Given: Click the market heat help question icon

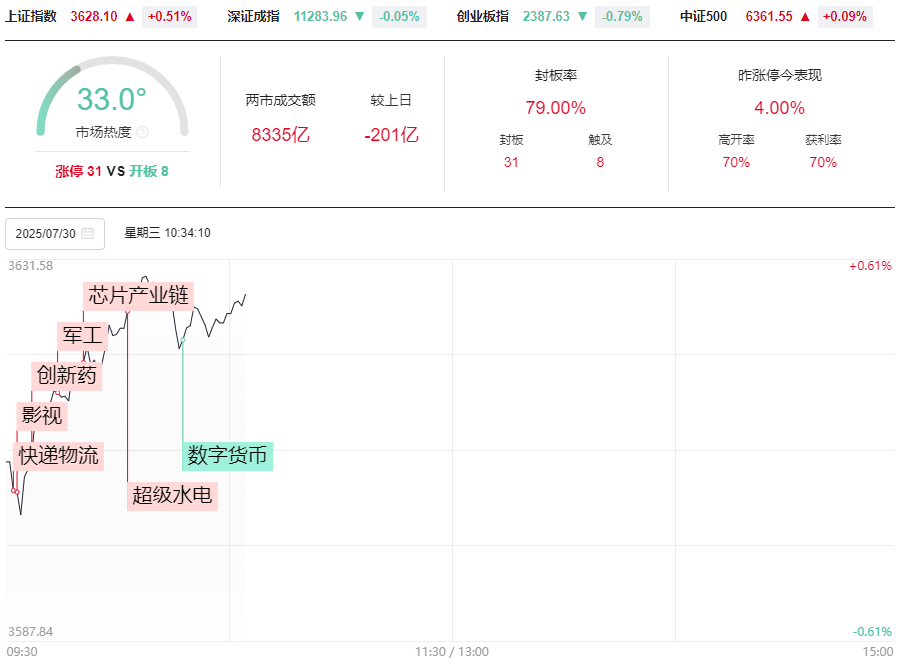Looking at the screenshot, I should click(142, 132).
